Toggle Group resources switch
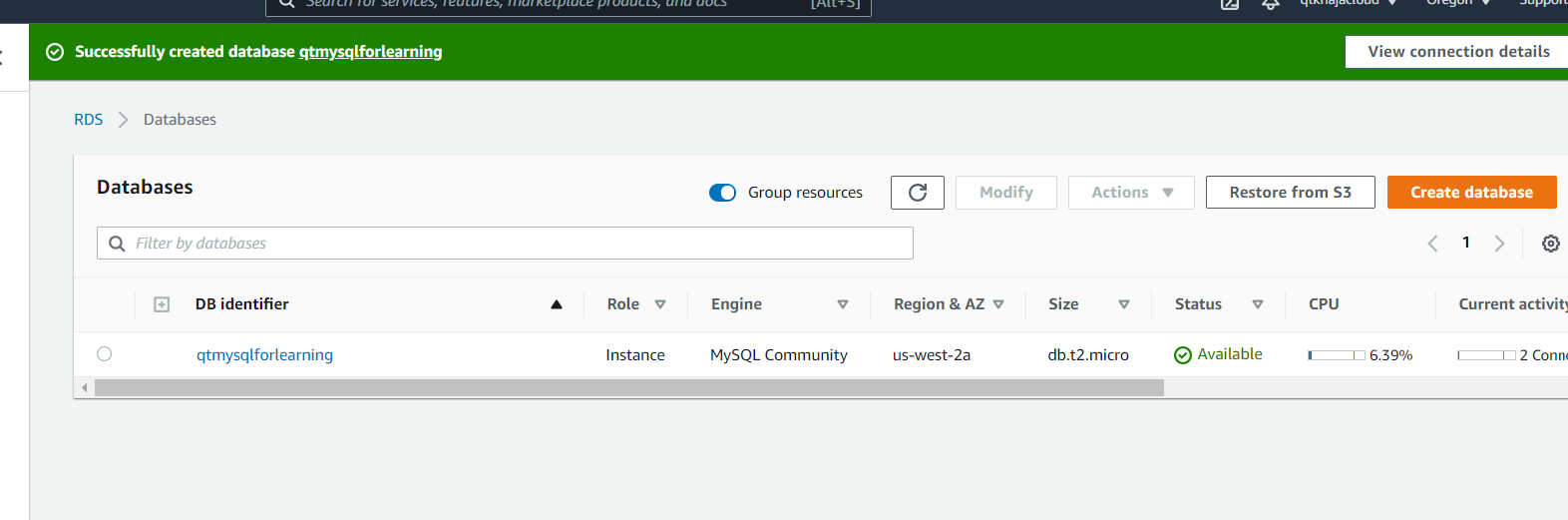Image resolution: width=1568 pixels, height=520 pixels. [x=722, y=193]
